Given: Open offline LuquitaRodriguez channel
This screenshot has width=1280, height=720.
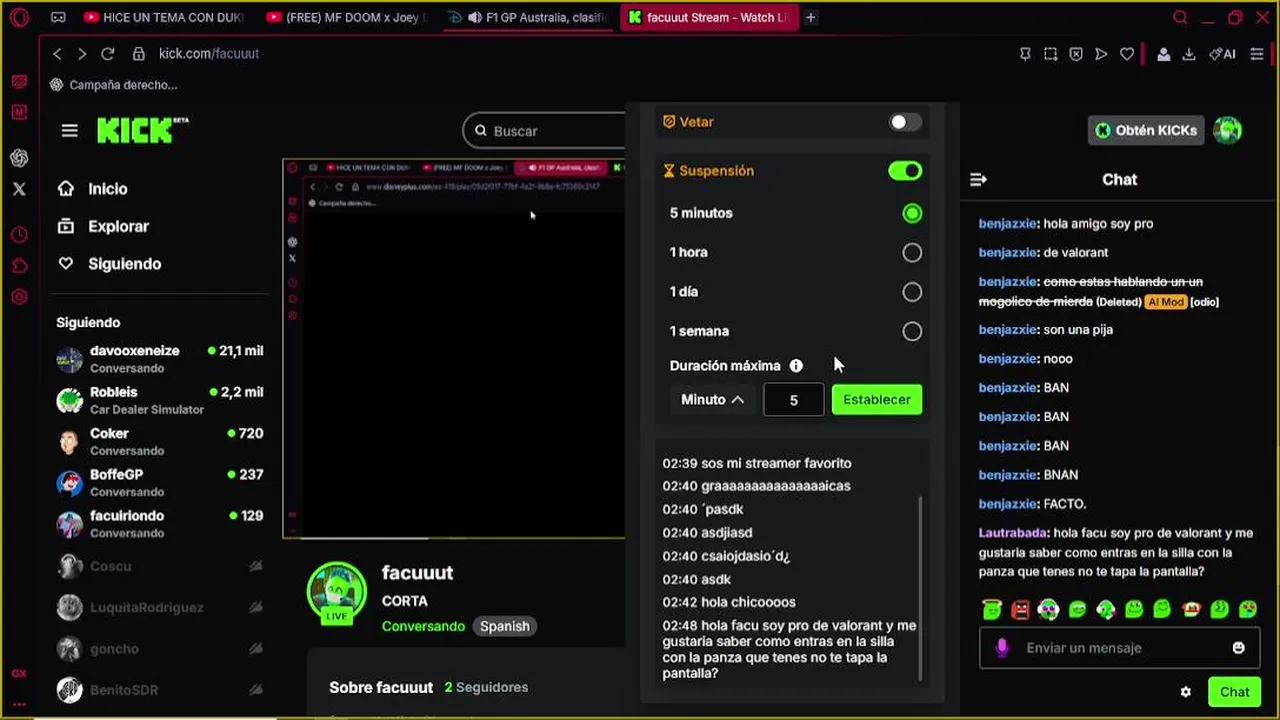Looking at the screenshot, I should click(160, 607).
